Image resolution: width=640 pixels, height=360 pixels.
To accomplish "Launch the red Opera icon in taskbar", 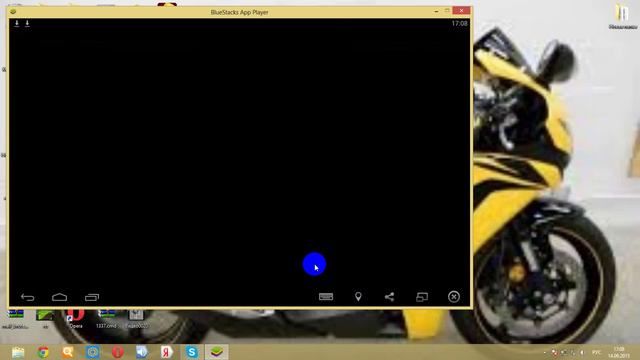I will (118, 352).
